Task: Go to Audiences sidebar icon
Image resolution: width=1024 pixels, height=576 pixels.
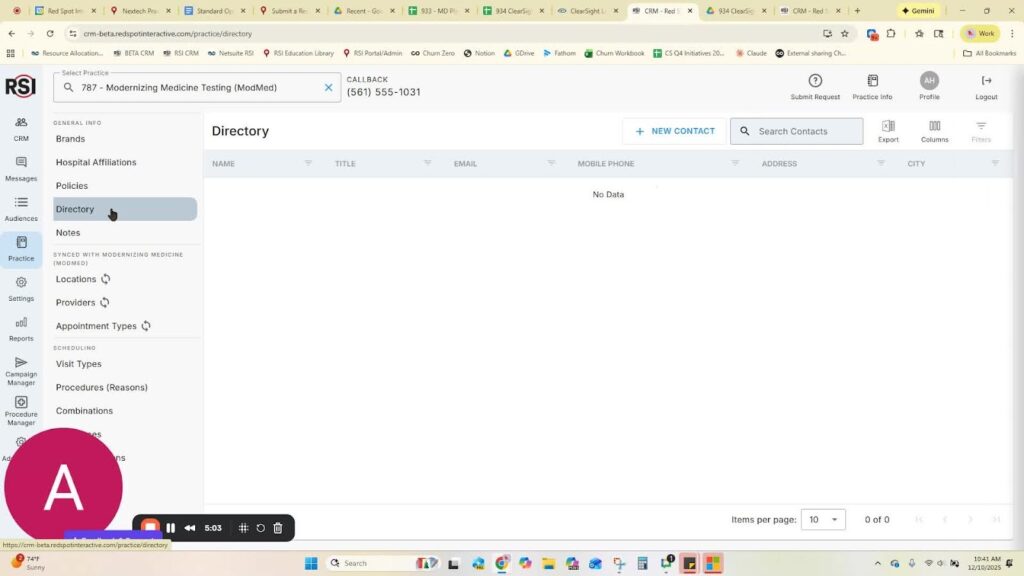Action: click(21, 202)
